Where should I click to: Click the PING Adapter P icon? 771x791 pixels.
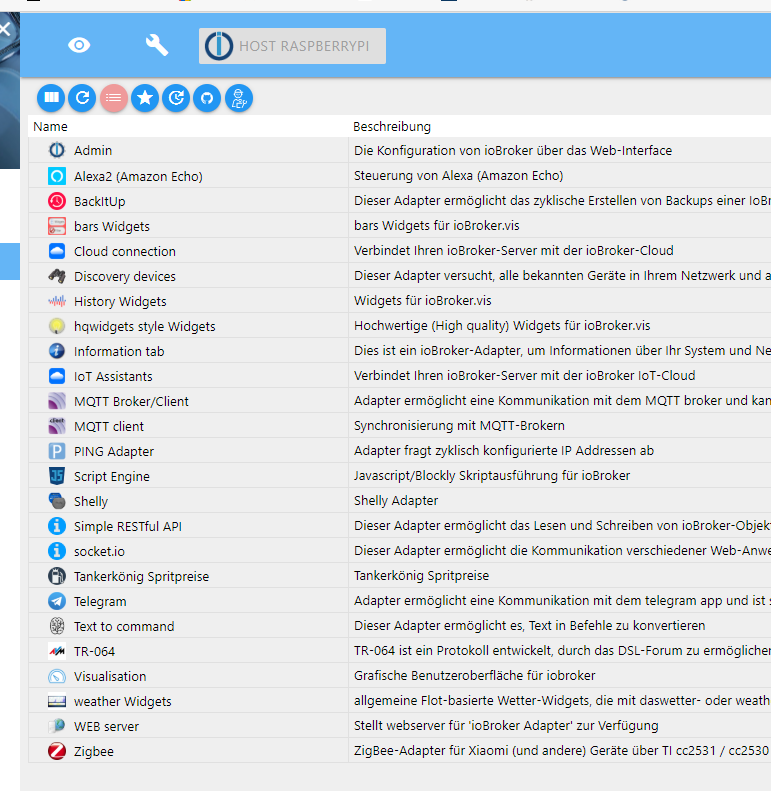click(x=57, y=451)
